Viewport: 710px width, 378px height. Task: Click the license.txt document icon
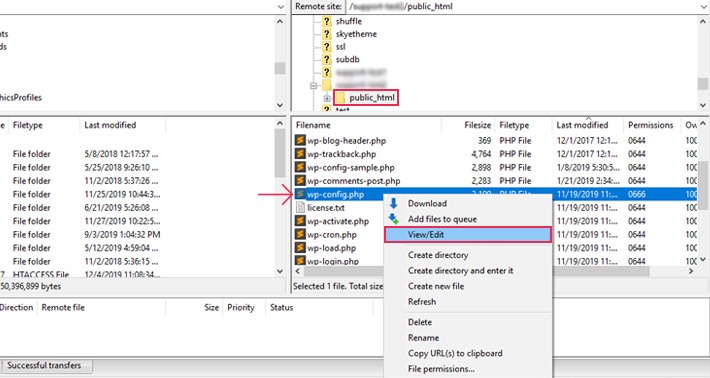pyautogui.click(x=300, y=207)
